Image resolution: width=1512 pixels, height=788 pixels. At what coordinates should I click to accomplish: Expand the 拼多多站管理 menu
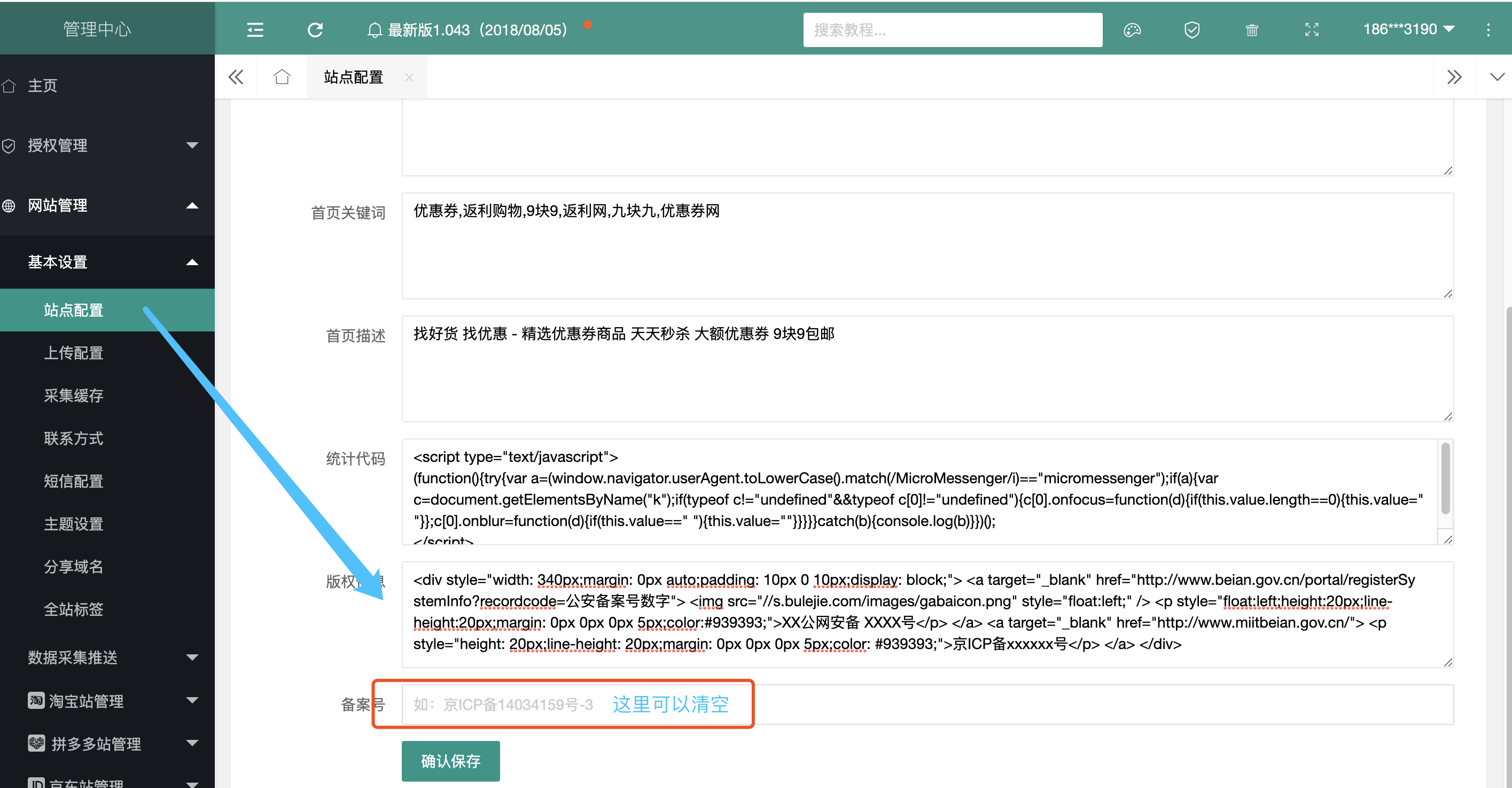(107, 744)
